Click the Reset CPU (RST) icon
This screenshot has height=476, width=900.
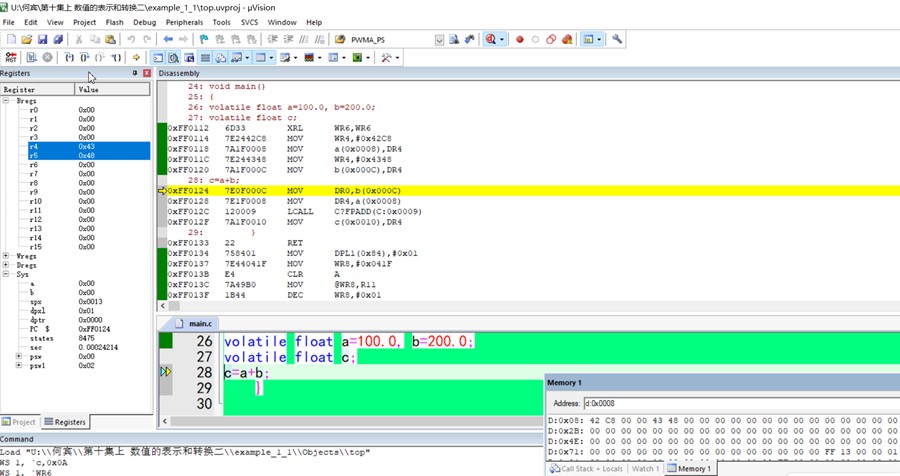[x=11, y=58]
